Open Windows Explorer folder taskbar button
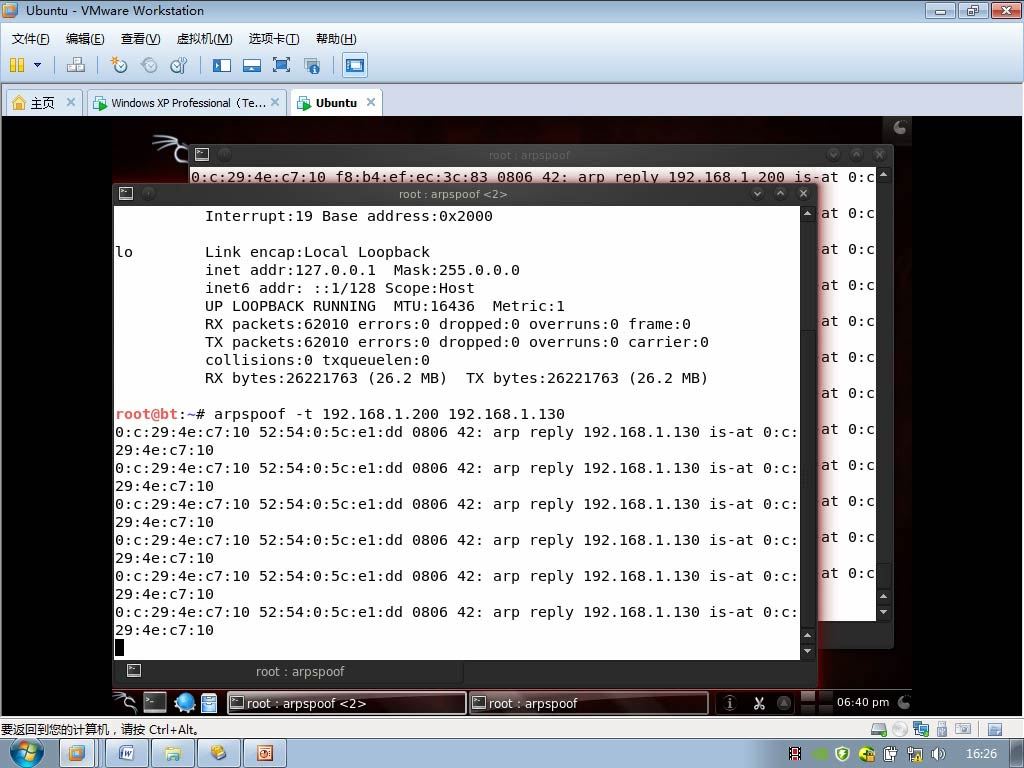Image resolution: width=1024 pixels, height=768 pixels. pos(172,753)
